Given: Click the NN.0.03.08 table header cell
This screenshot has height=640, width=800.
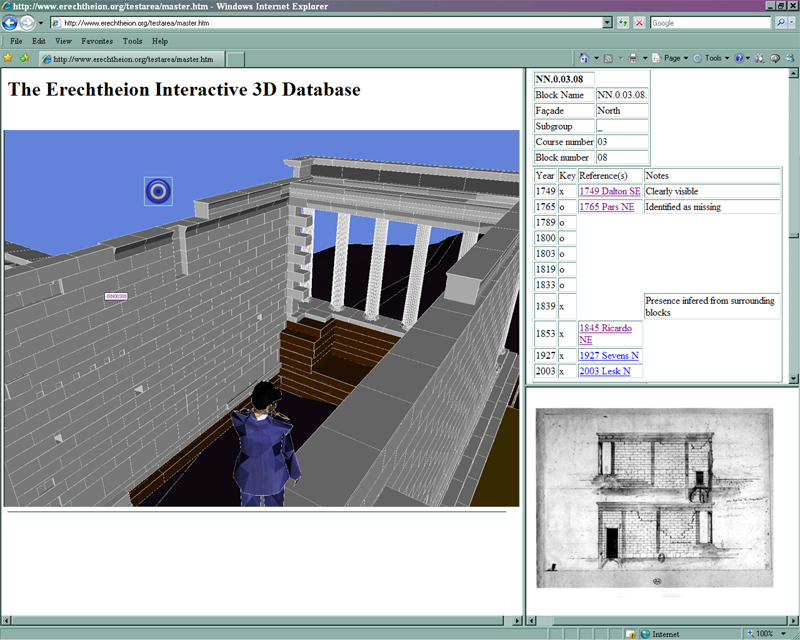Looking at the screenshot, I should [564, 79].
